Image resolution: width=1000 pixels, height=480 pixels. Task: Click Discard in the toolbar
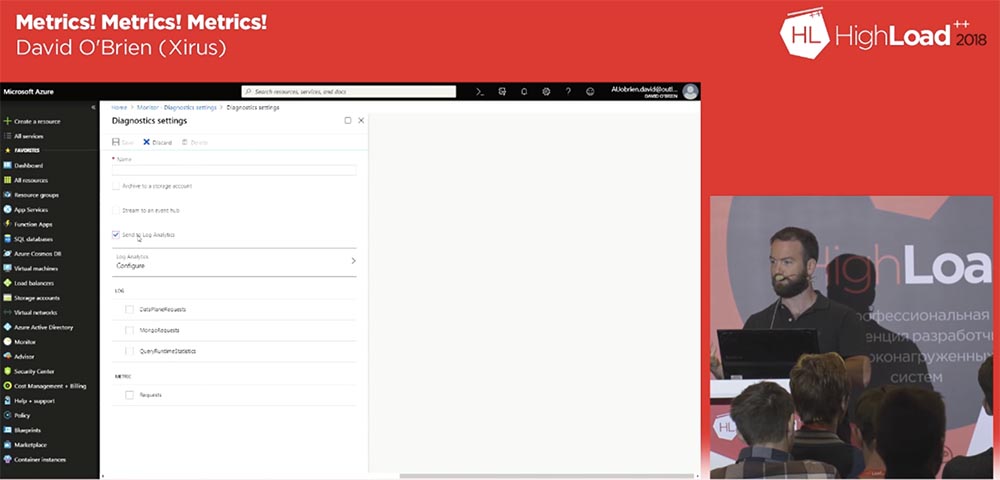(x=158, y=142)
